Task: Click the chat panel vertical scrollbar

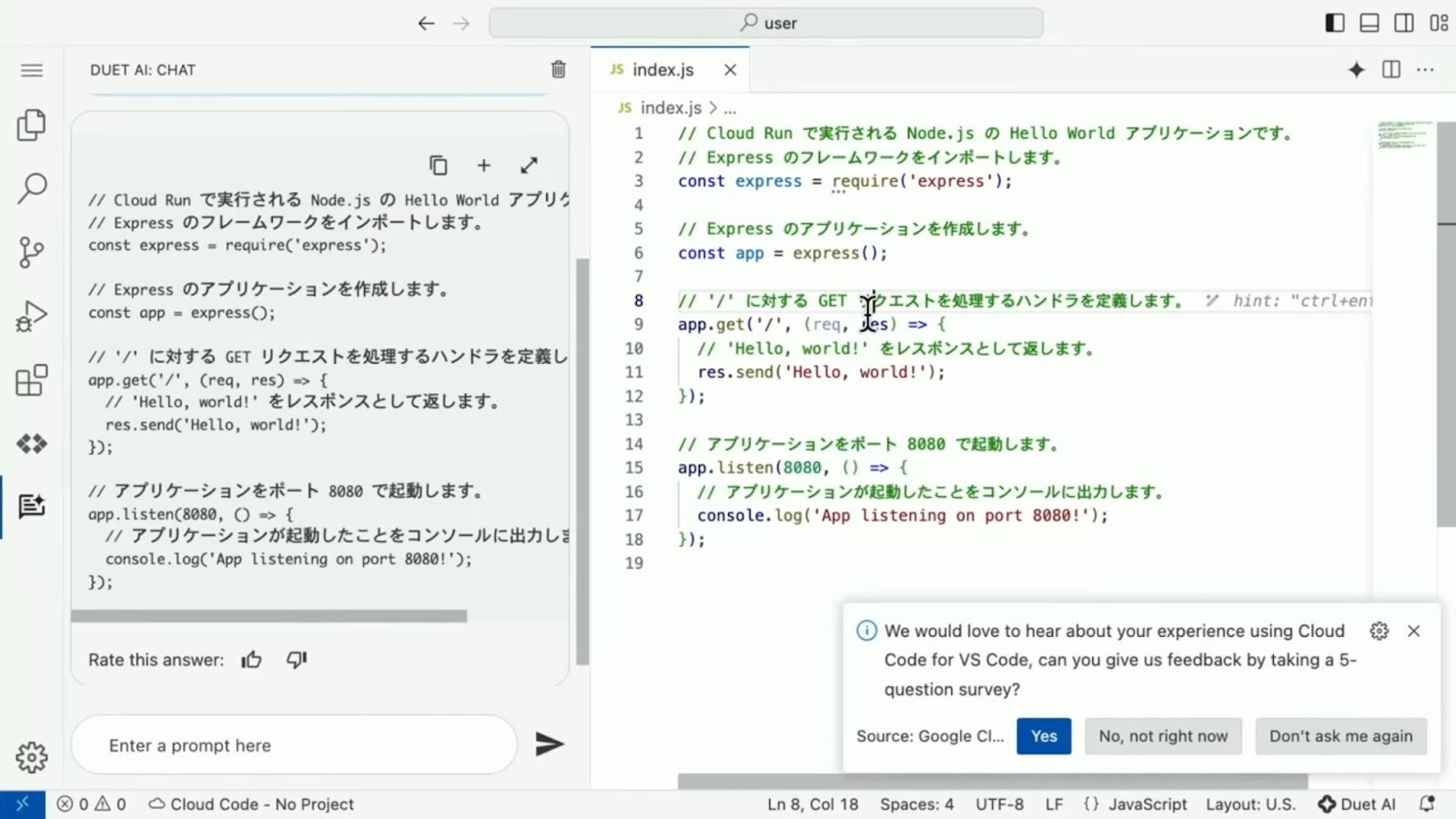Action: (x=582, y=461)
